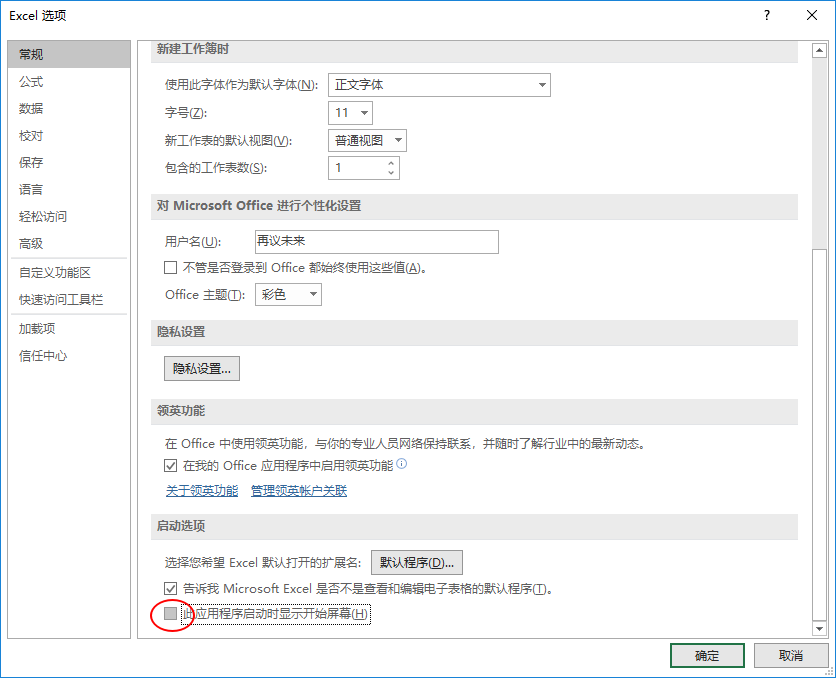Click the 启动选项 section heading
The height and width of the screenshot is (678, 836).
[181, 526]
